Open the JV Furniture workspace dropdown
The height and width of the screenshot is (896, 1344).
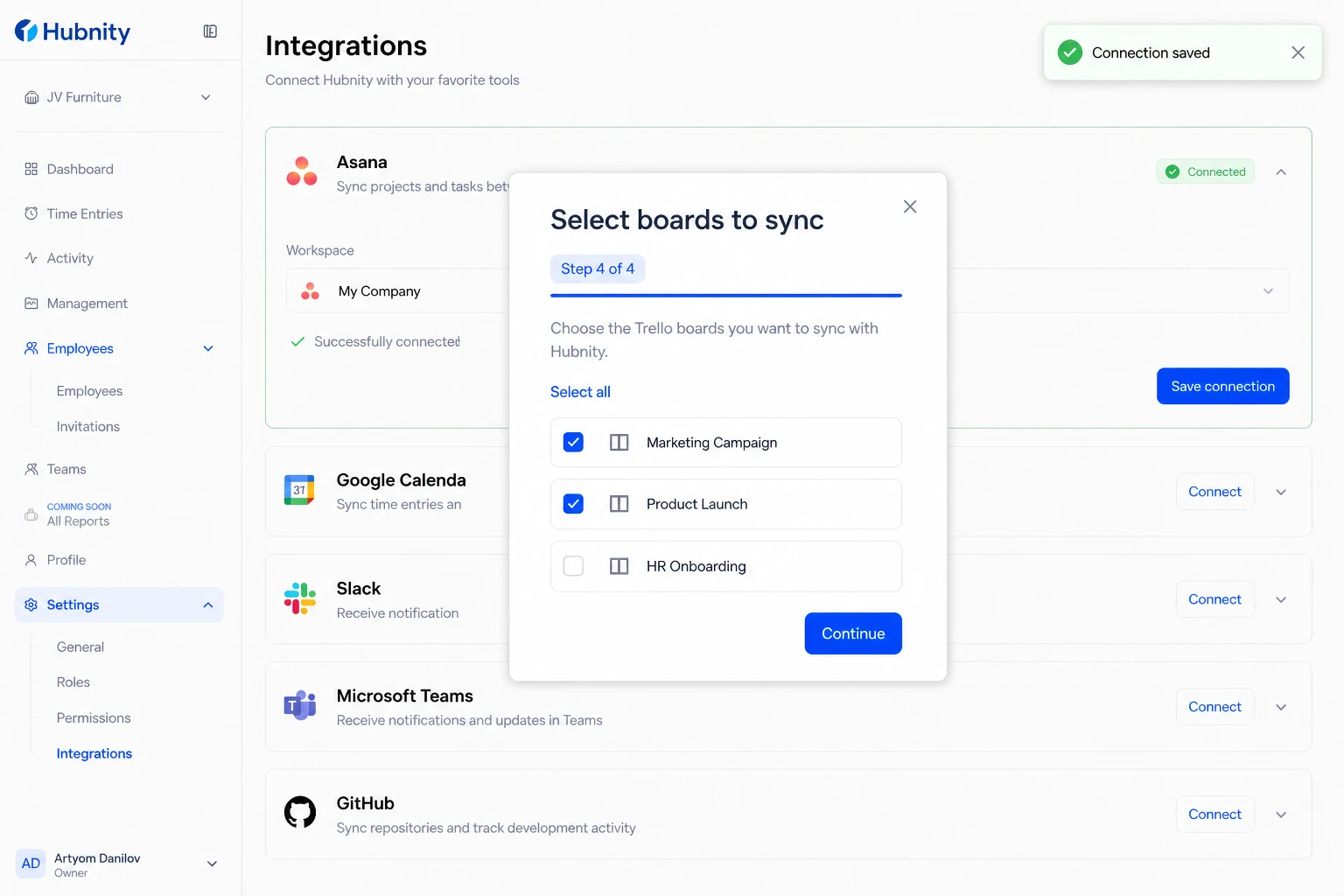click(x=206, y=97)
